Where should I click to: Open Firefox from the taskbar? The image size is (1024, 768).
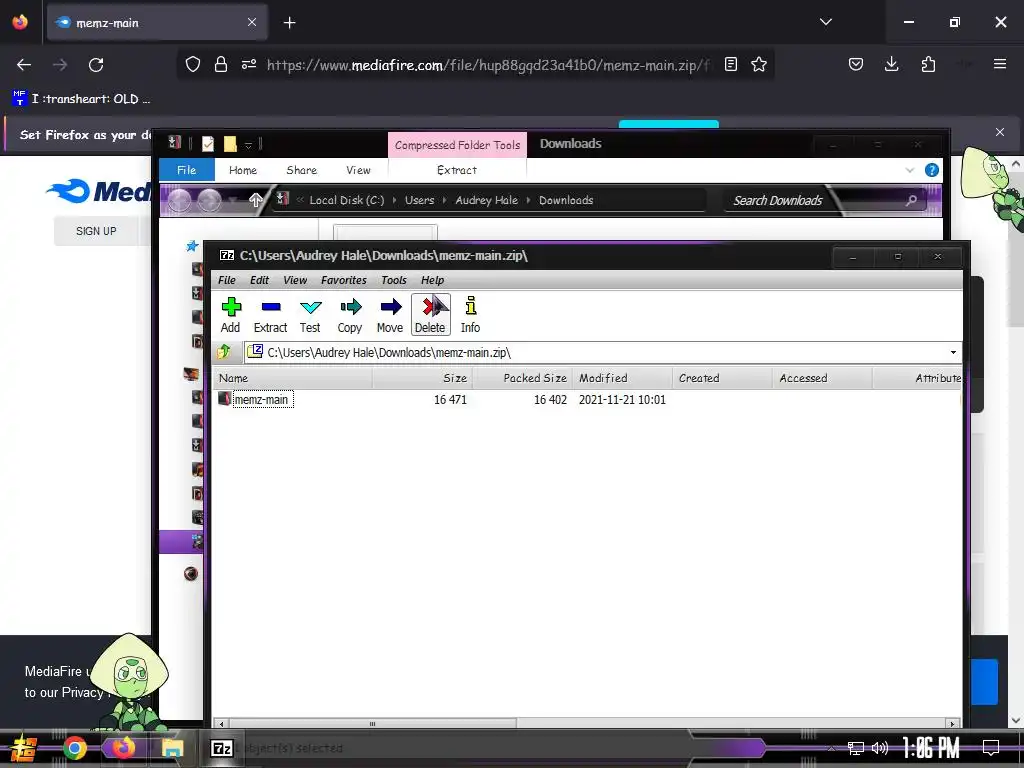(123, 748)
